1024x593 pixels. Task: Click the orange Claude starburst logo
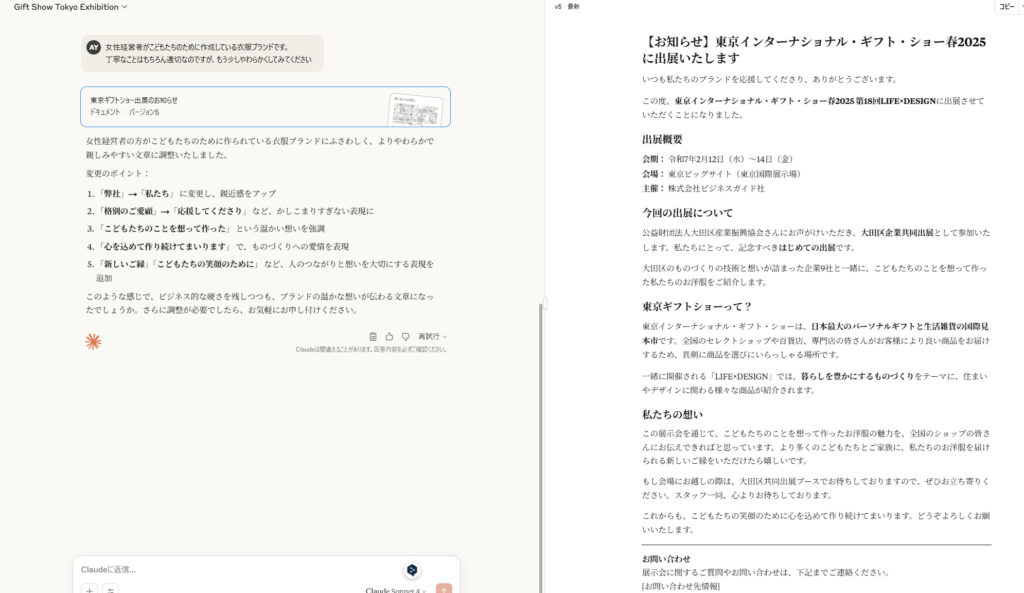click(93, 342)
